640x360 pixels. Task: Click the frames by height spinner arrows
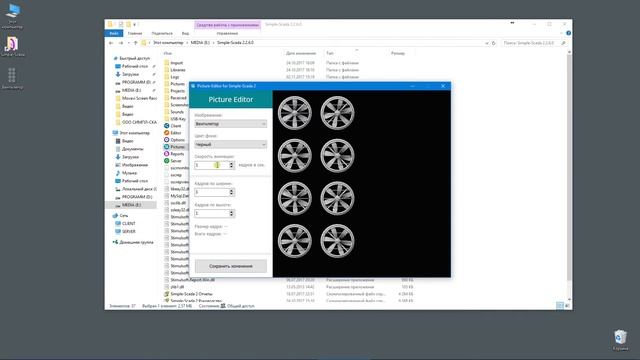(x=231, y=213)
